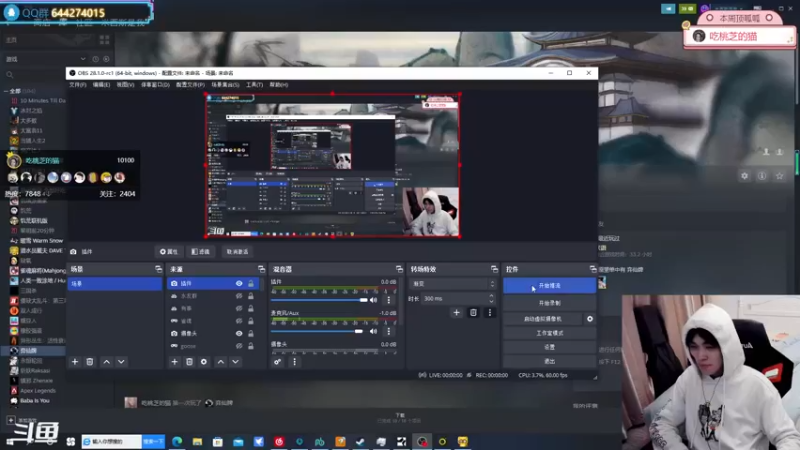Open the 停靠窗口(D) menu in OBS
The width and height of the screenshot is (800, 450).
tap(155, 85)
